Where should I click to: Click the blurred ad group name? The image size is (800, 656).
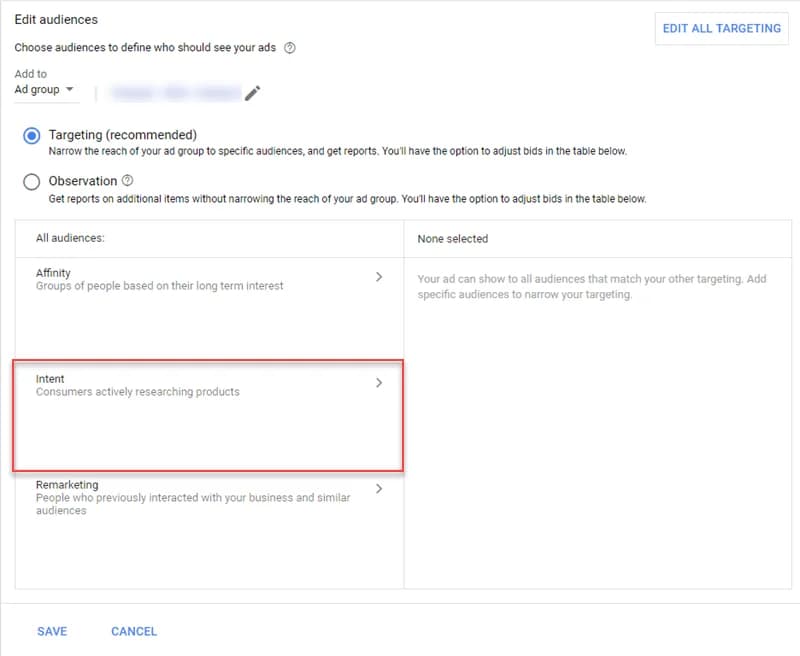175,93
